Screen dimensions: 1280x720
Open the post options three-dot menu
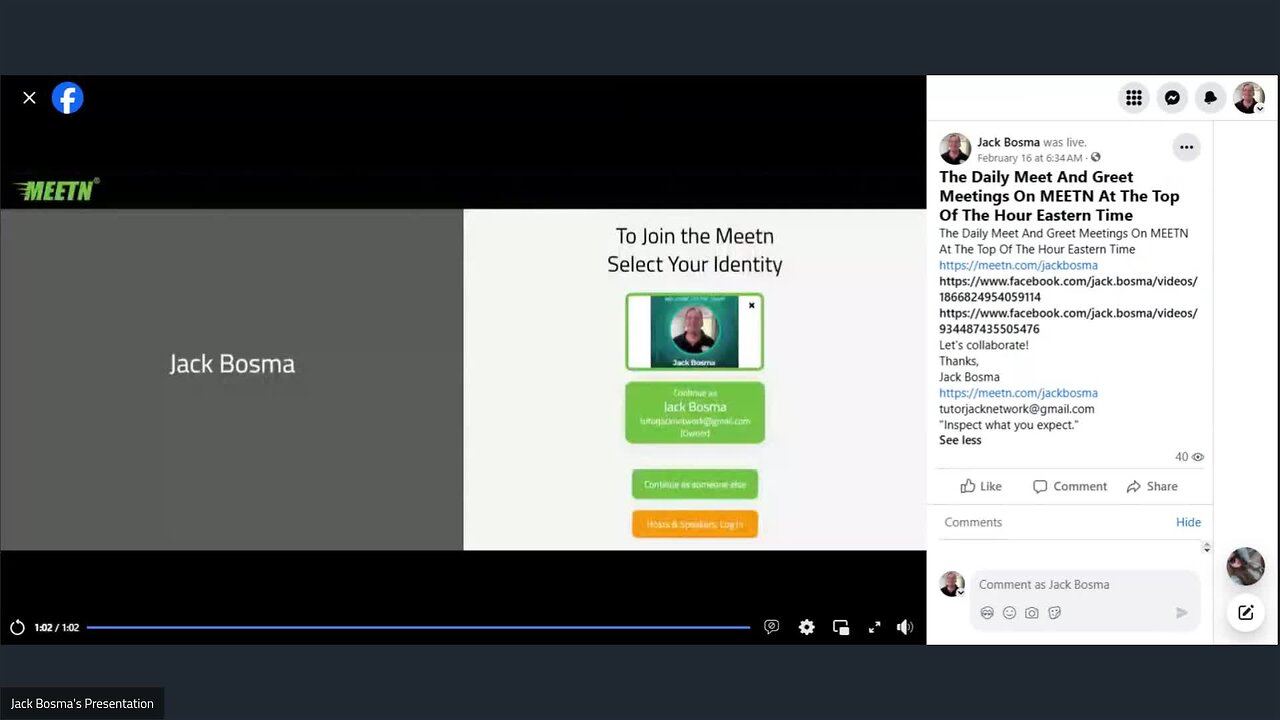coord(1186,147)
